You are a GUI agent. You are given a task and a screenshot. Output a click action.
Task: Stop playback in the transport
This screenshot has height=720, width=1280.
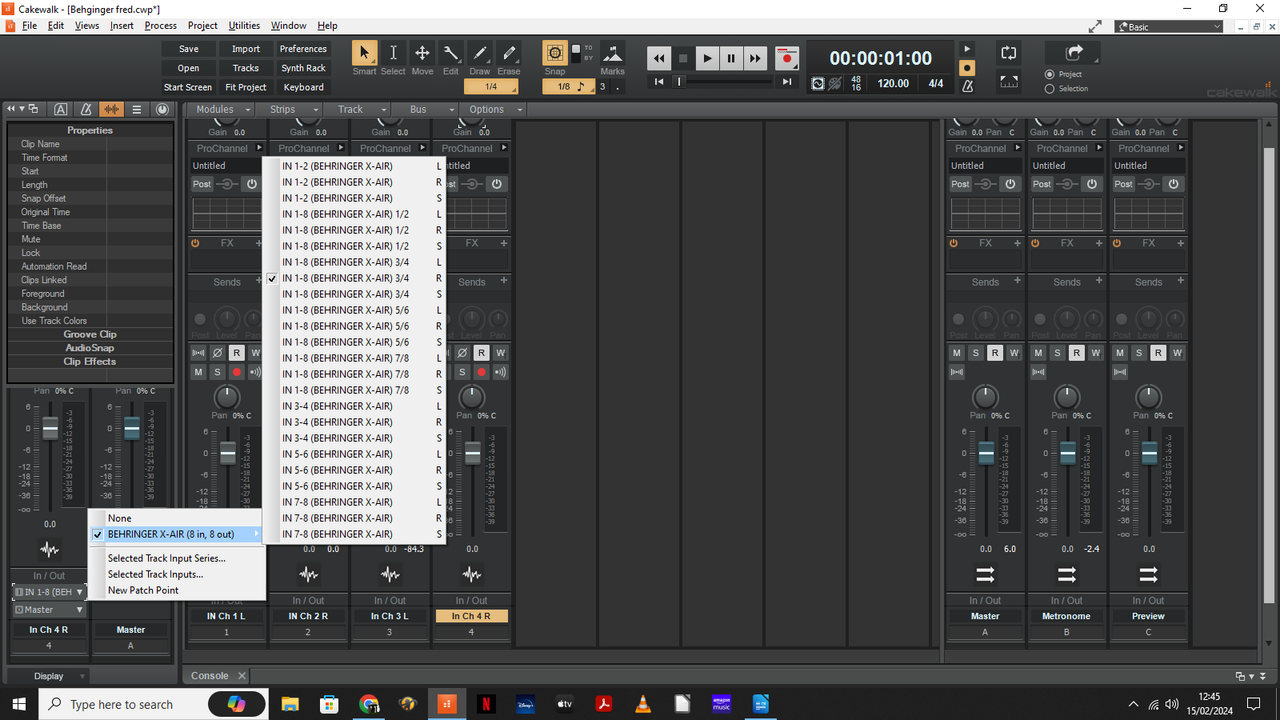683,58
